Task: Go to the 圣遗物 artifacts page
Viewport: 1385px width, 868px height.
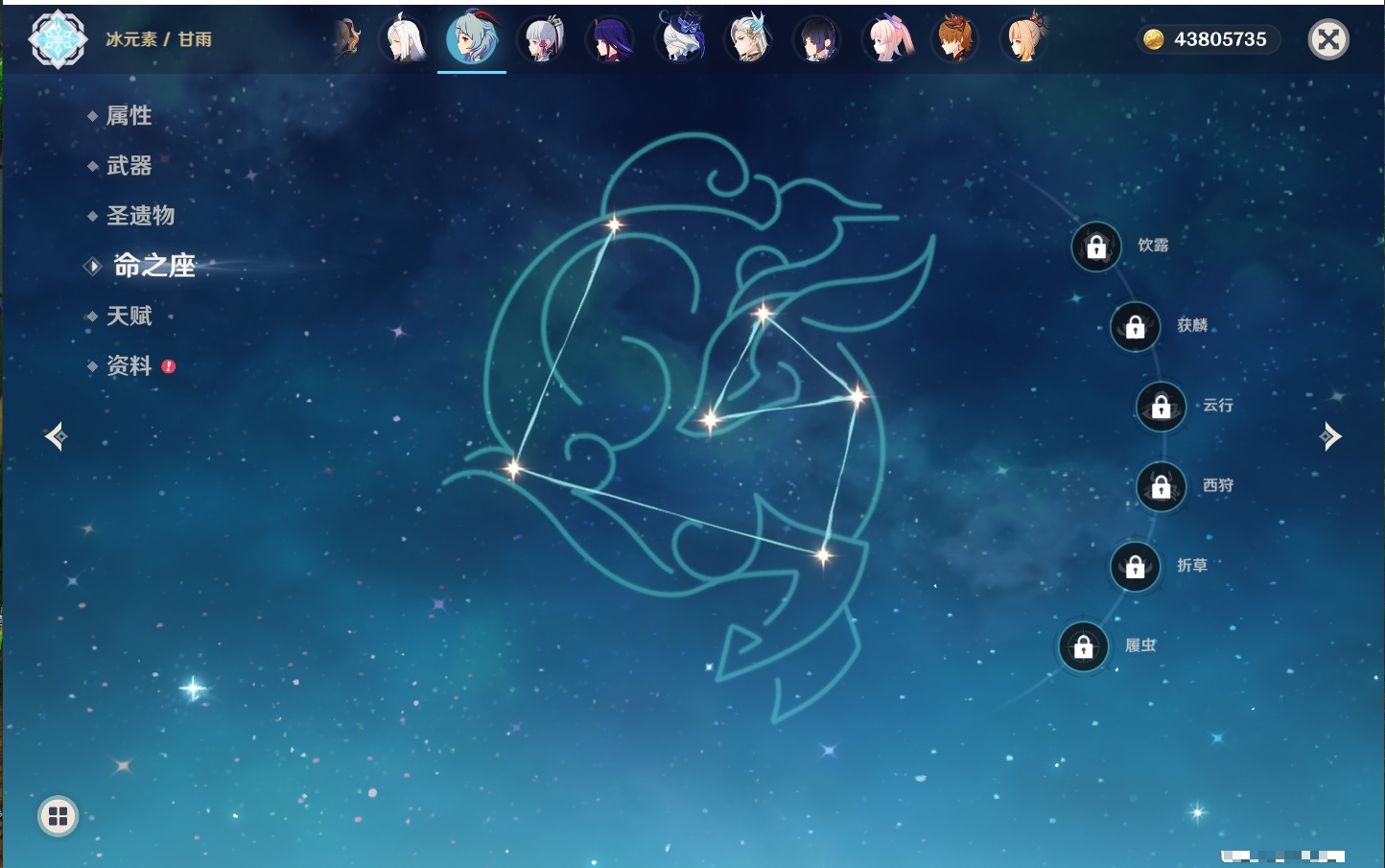Action: 140,216
